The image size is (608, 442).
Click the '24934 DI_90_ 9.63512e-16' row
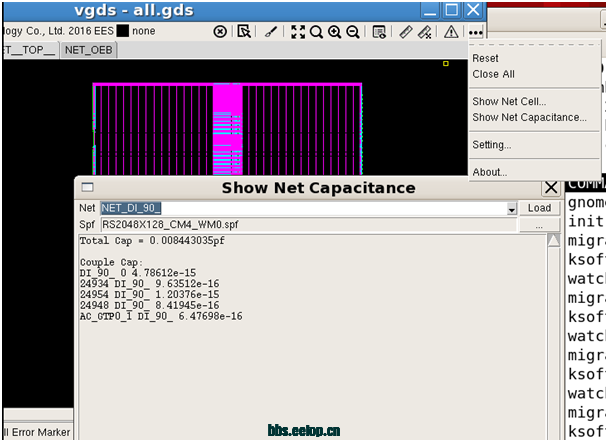tap(150, 284)
